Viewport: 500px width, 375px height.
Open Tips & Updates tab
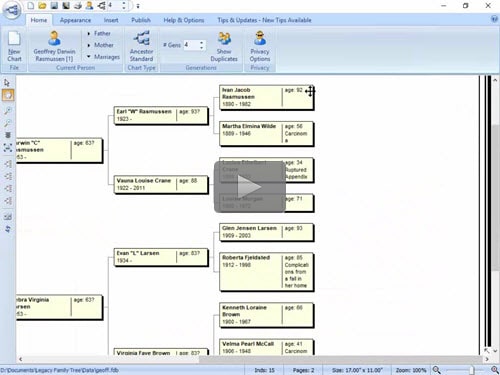pyautogui.click(x=264, y=20)
